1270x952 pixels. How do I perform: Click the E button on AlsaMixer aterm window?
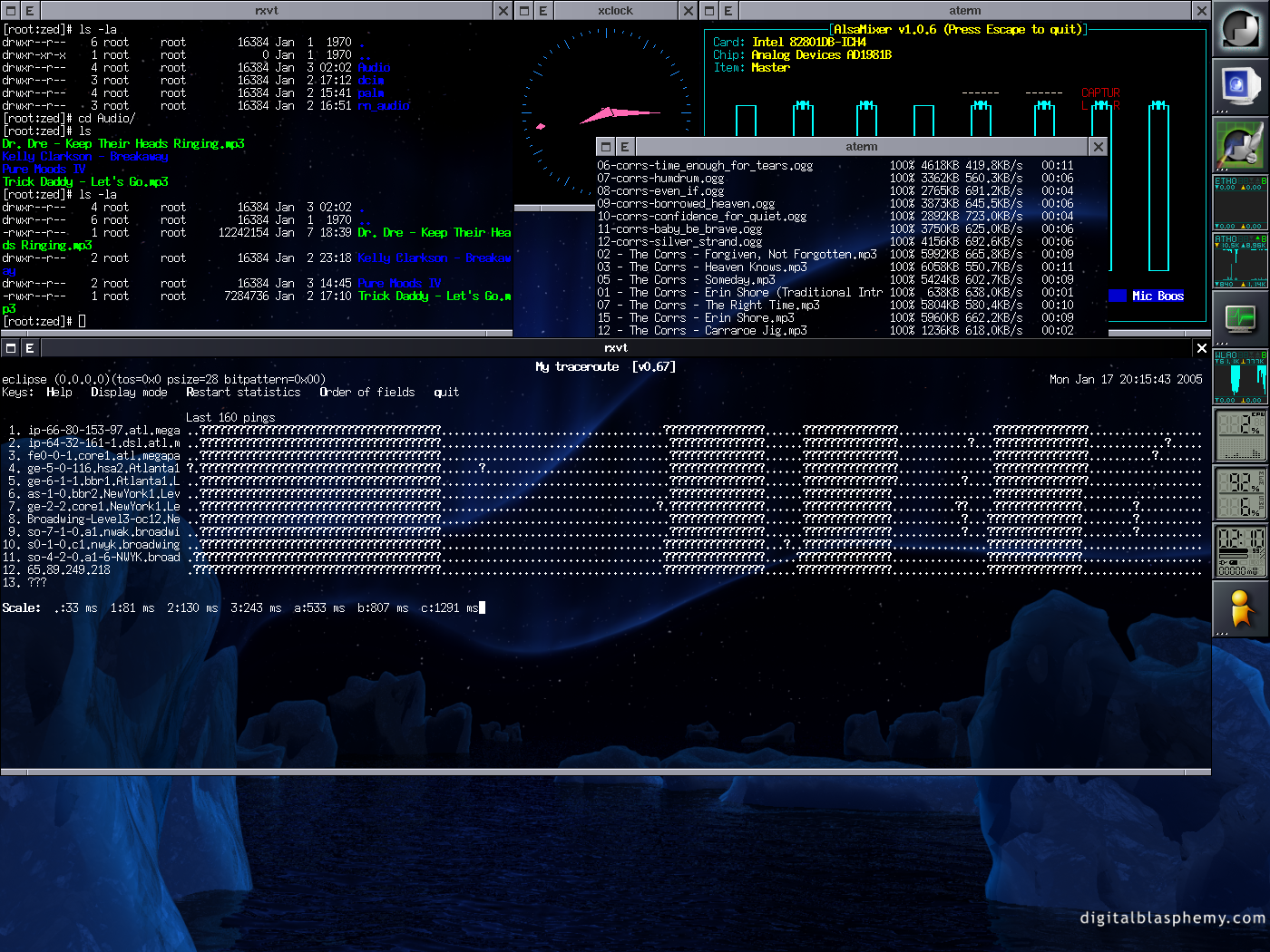point(728,11)
